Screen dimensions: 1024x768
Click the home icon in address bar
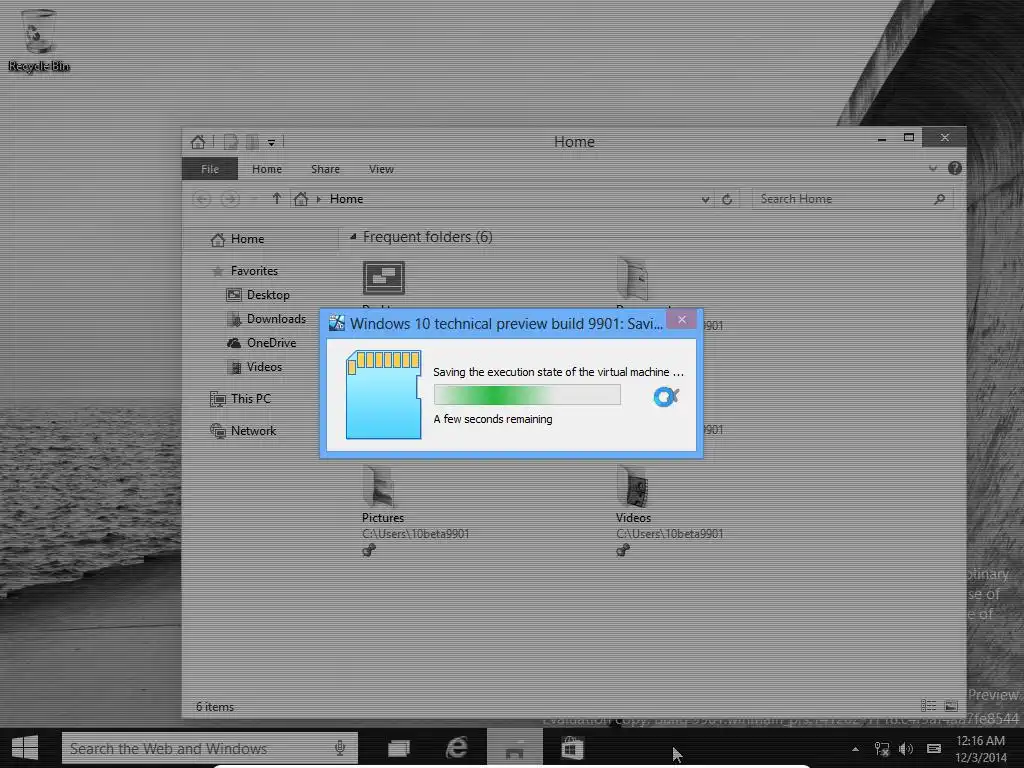pos(300,199)
